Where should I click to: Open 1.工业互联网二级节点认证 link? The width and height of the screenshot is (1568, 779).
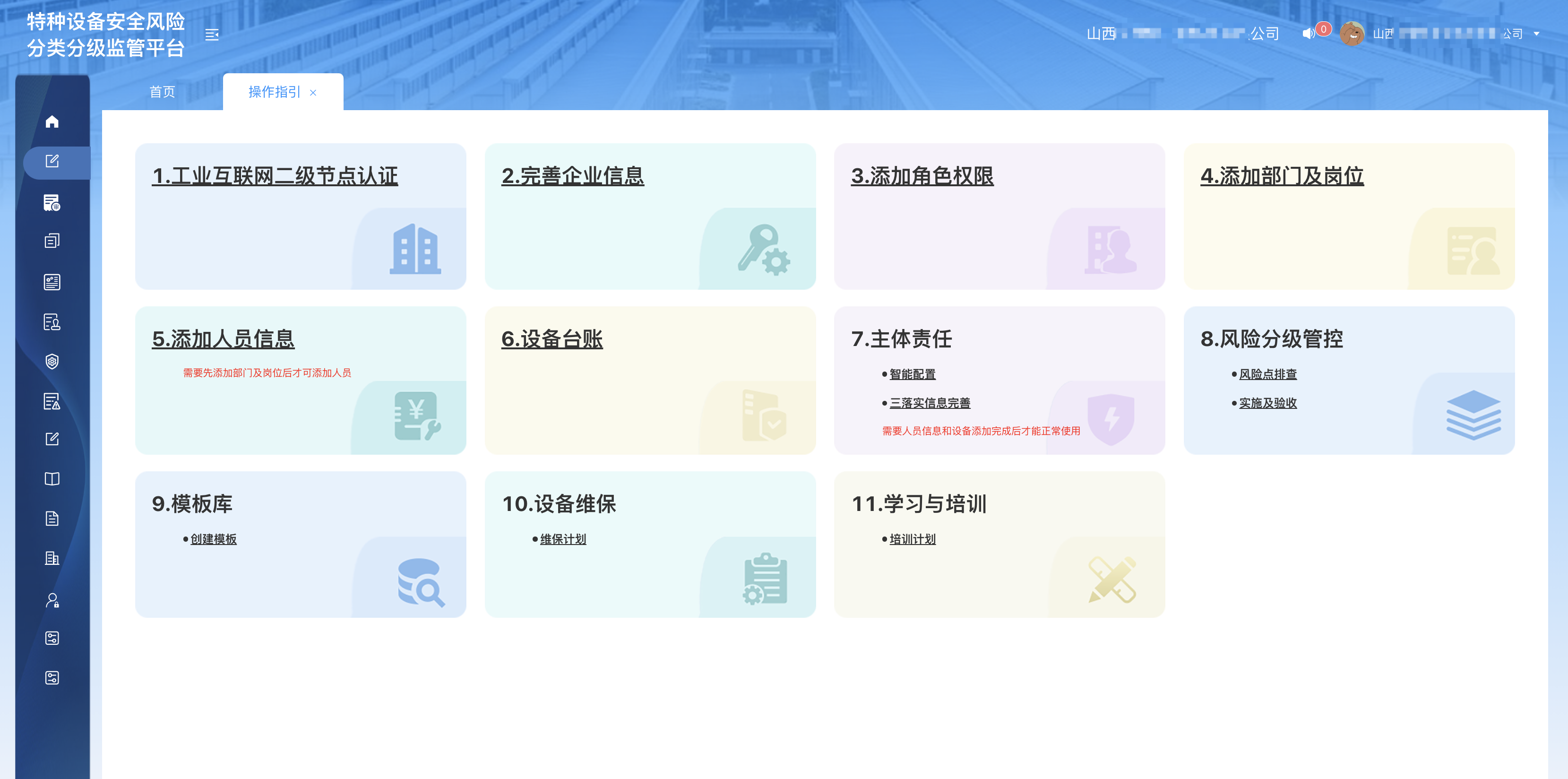pos(275,176)
